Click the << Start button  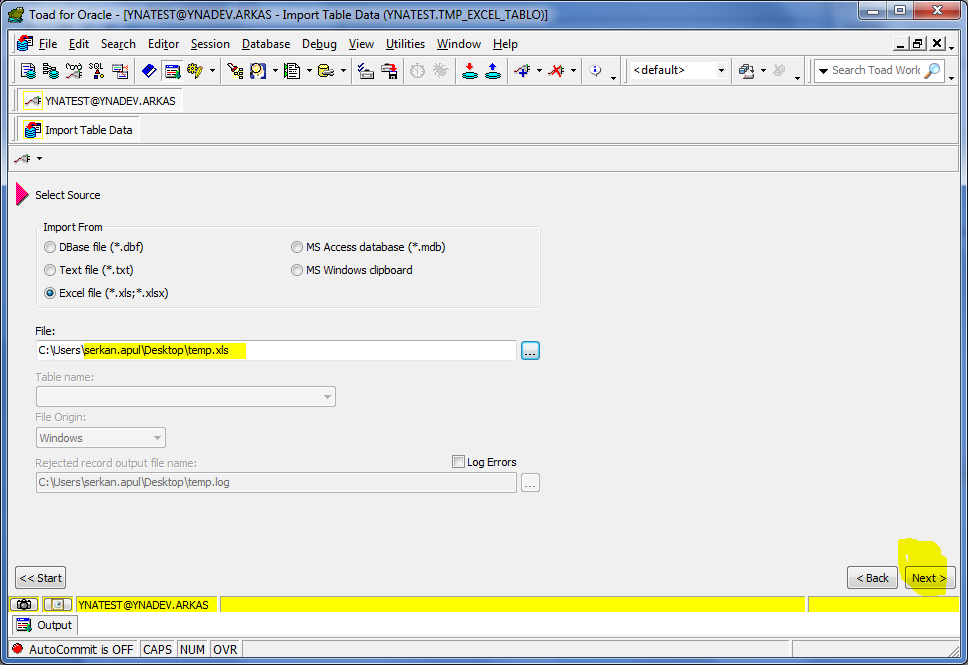41,578
